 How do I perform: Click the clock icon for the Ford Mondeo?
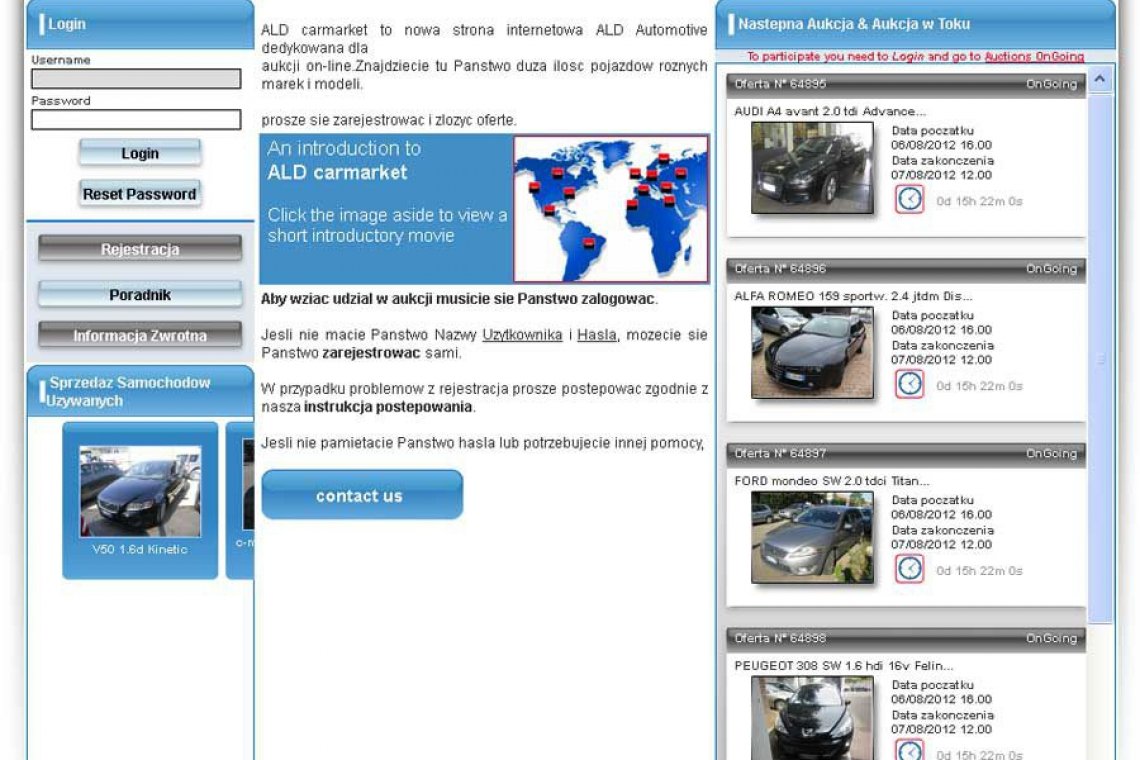(909, 568)
